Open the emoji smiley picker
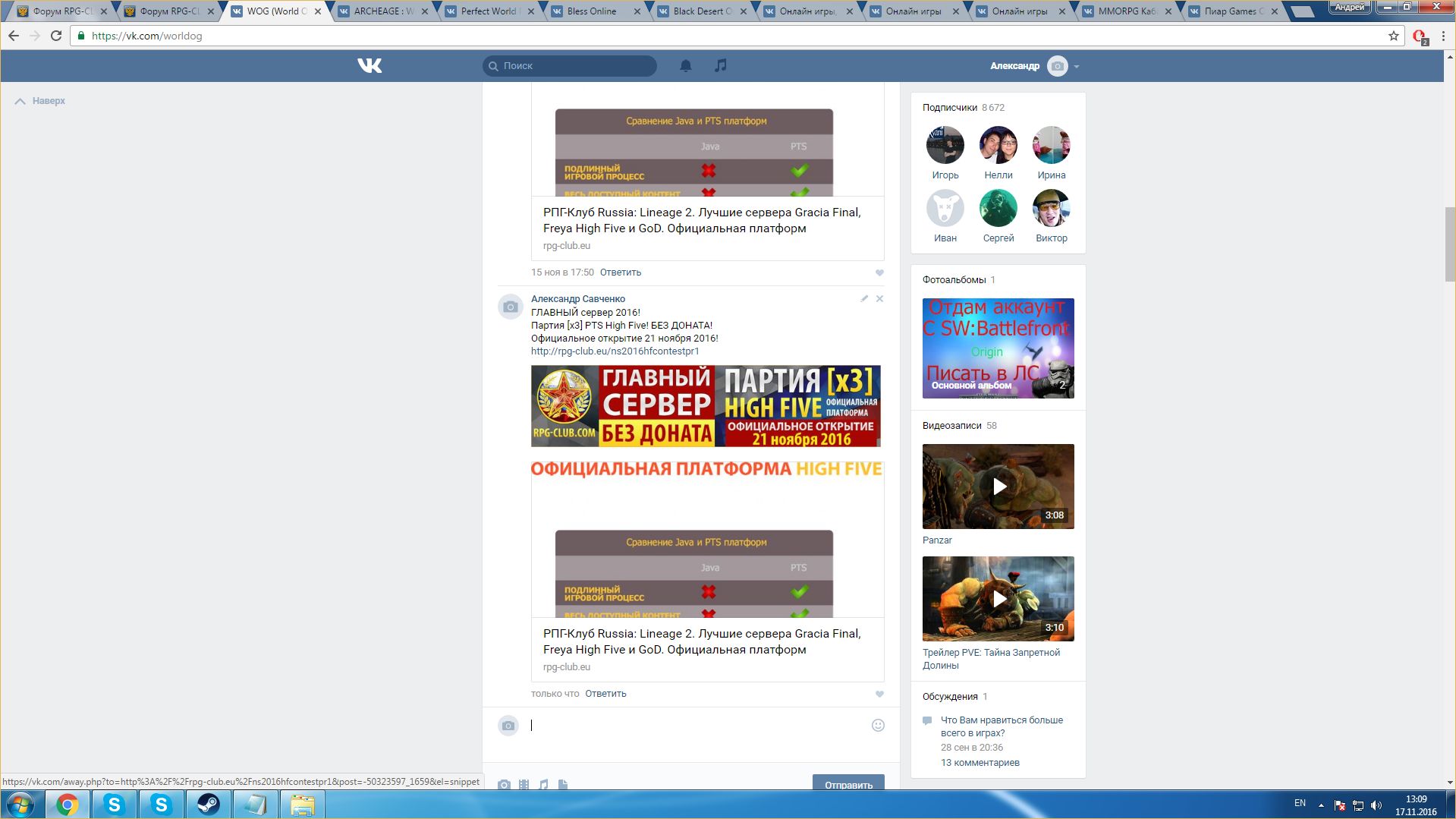This screenshot has height=819, width=1456. [878, 726]
